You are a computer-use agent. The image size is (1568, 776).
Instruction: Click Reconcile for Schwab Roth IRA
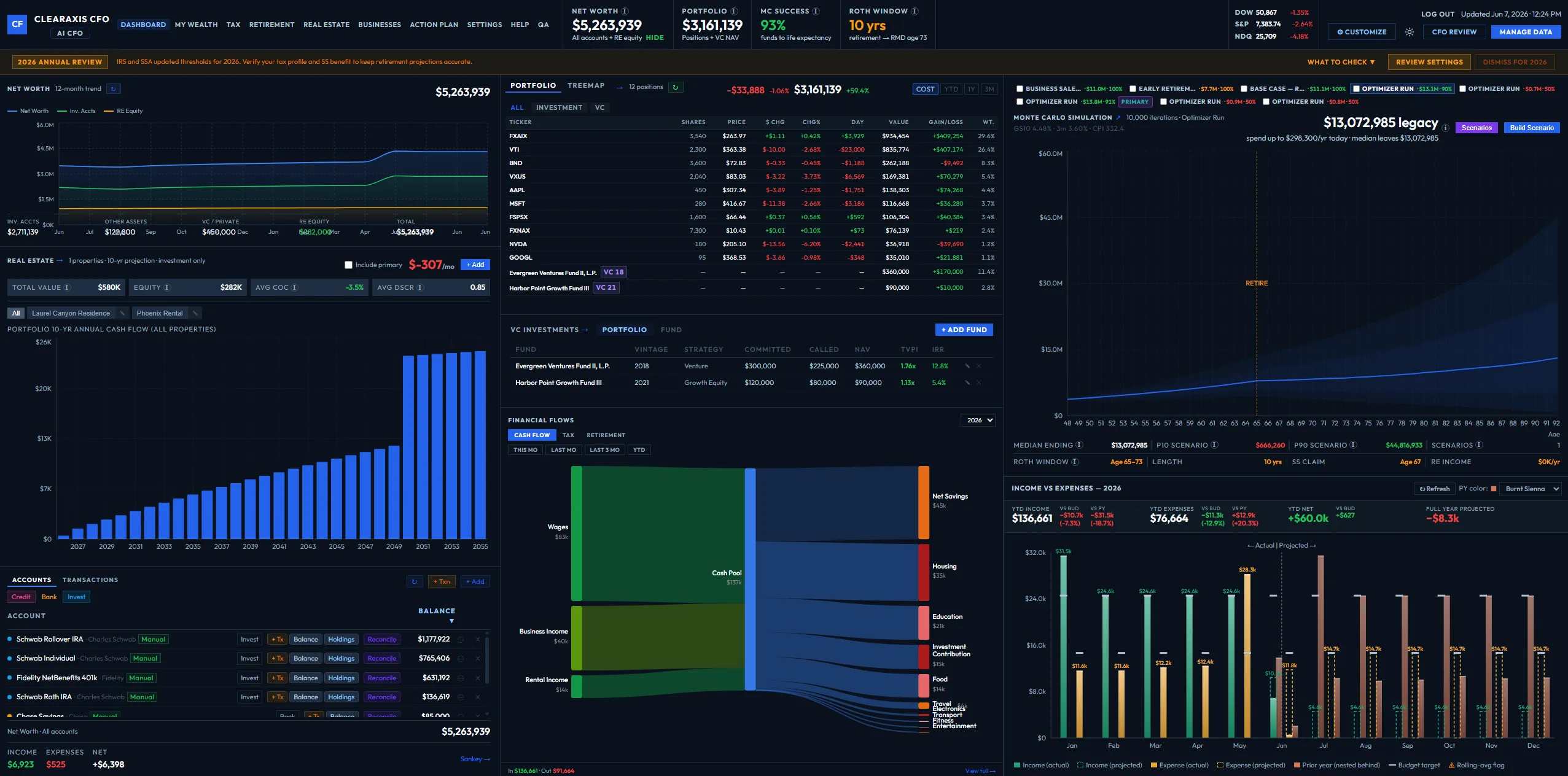click(381, 697)
